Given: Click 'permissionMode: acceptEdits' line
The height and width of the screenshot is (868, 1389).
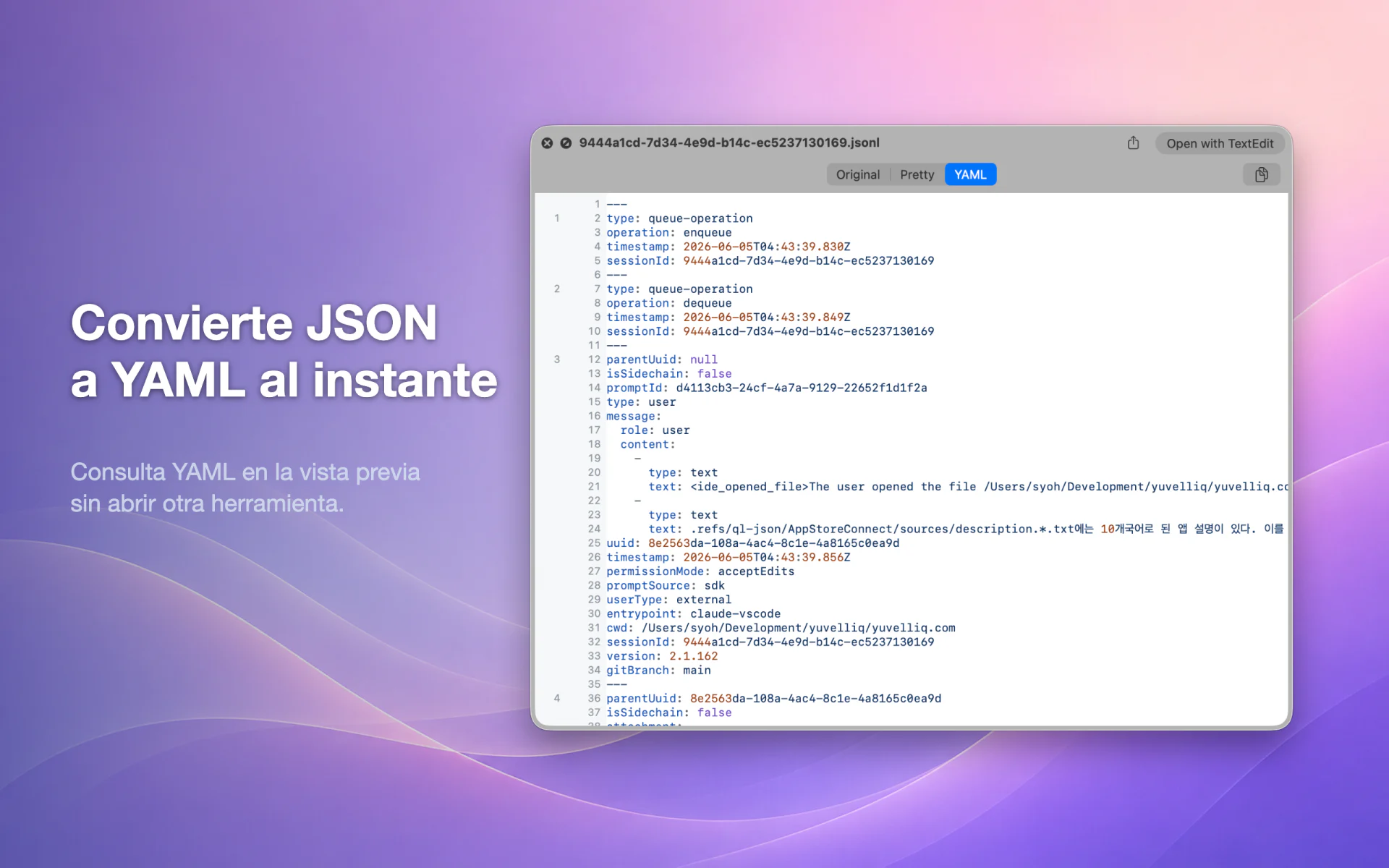Looking at the screenshot, I should pos(700,571).
